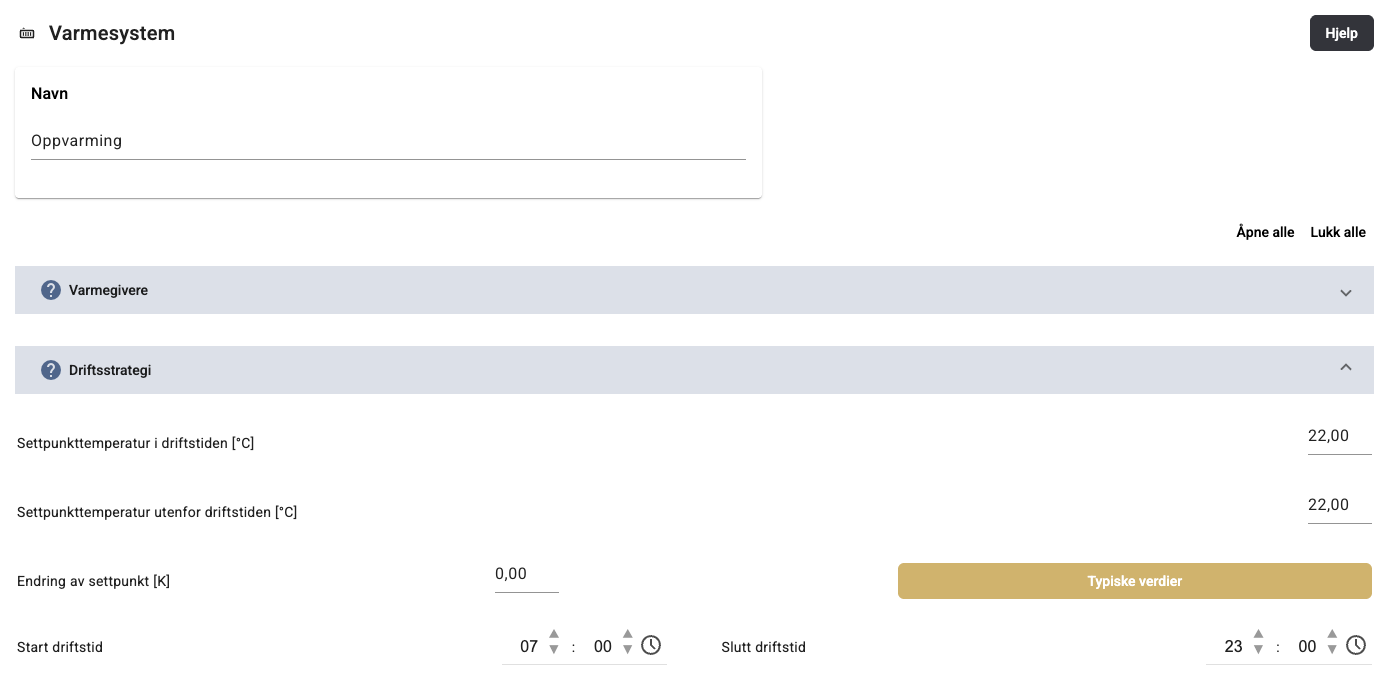The image size is (1391, 688).
Task: Open help icon beside Varmegivere
Action: pyautogui.click(x=51, y=290)
